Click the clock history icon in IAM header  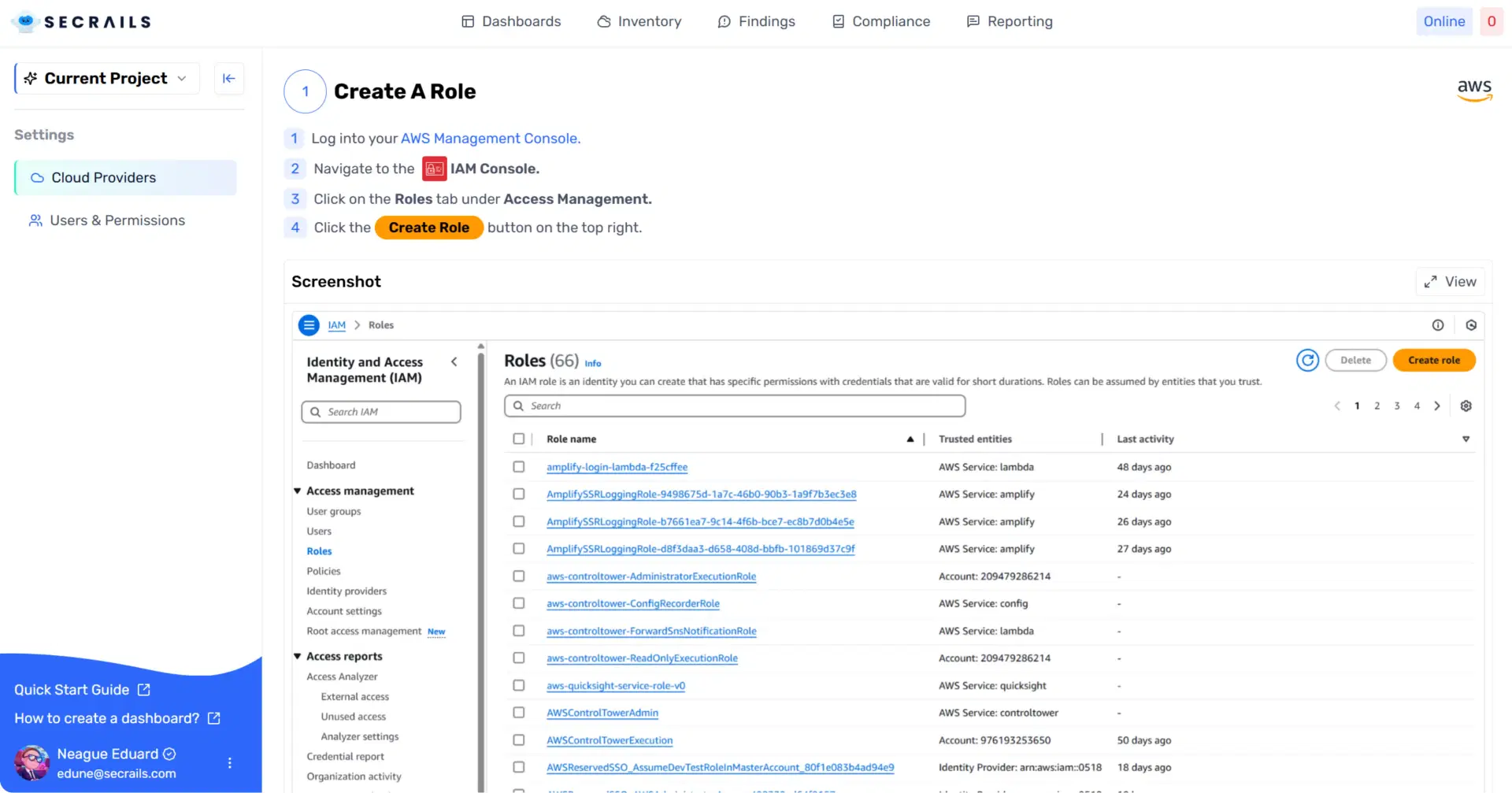(x=1471, y=325)
